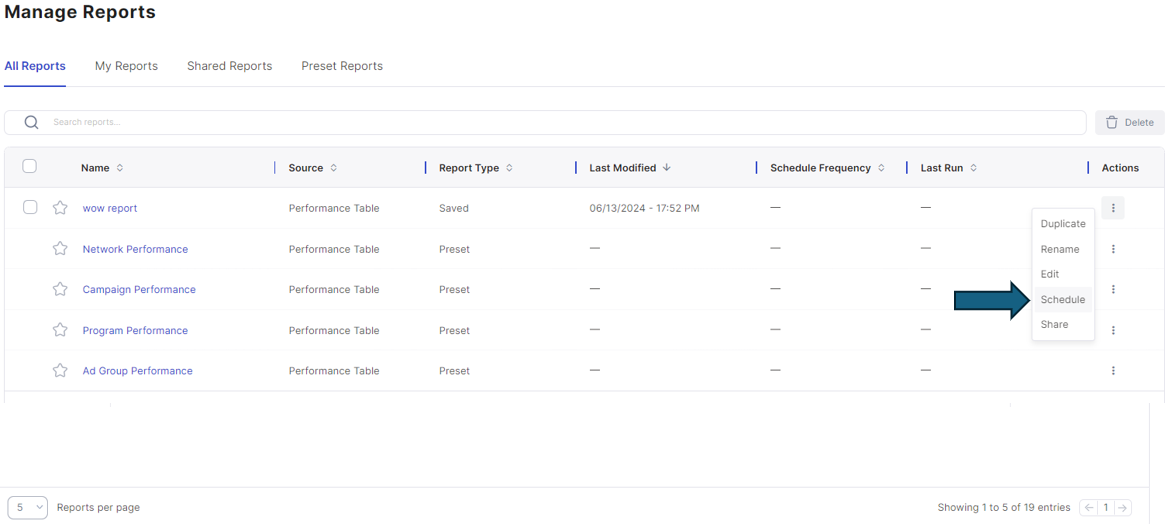This screenshot has height=524, width=1170.
Task: Click the Delete button
Action: tap(1130, 122)
